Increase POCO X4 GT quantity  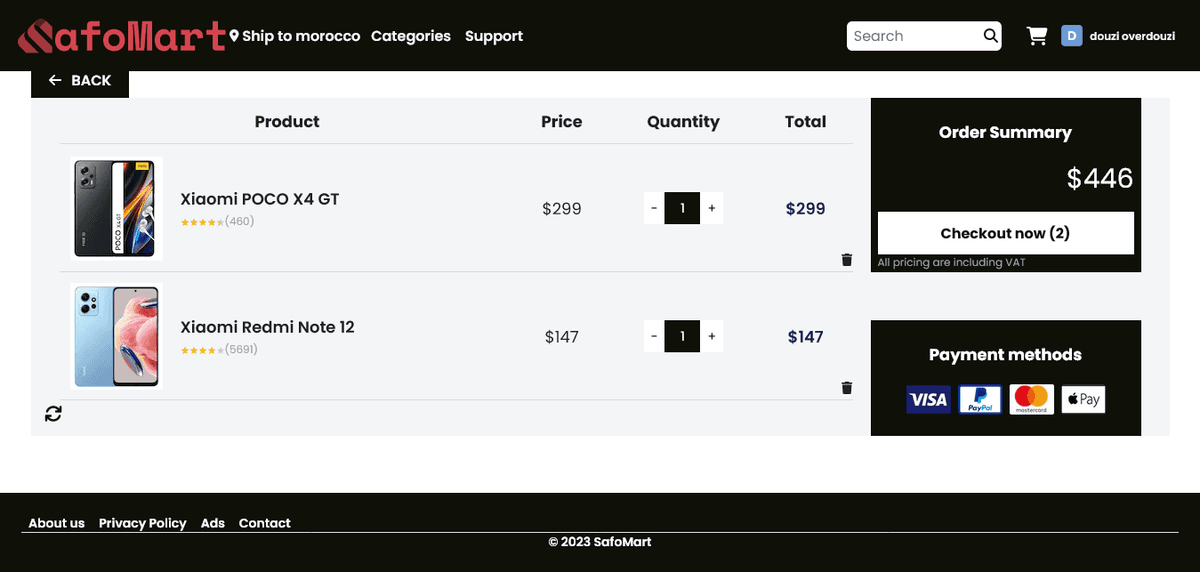click(x=712, y=208)
